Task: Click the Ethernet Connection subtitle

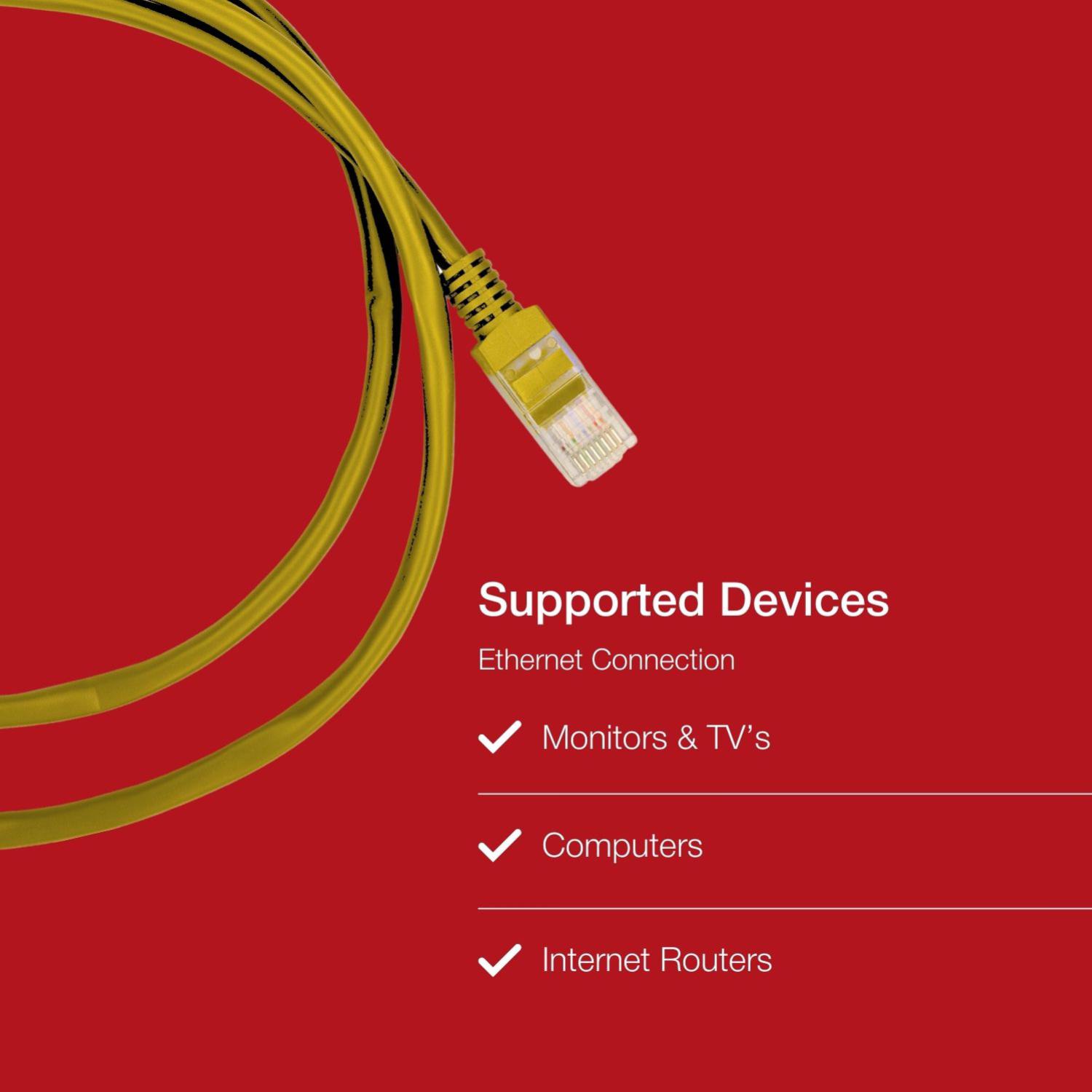Action: pyautogui.click(x=606, y=660)
